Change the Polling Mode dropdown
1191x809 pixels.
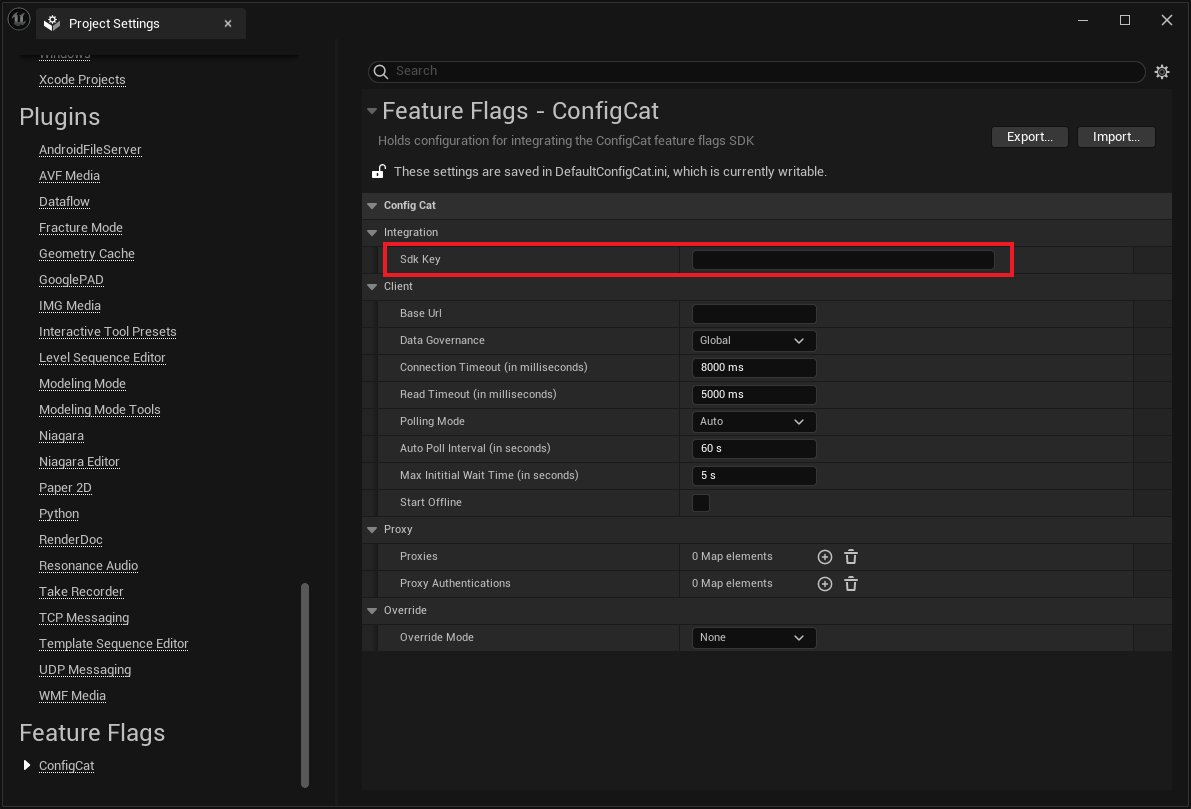(x=753, y=421)
